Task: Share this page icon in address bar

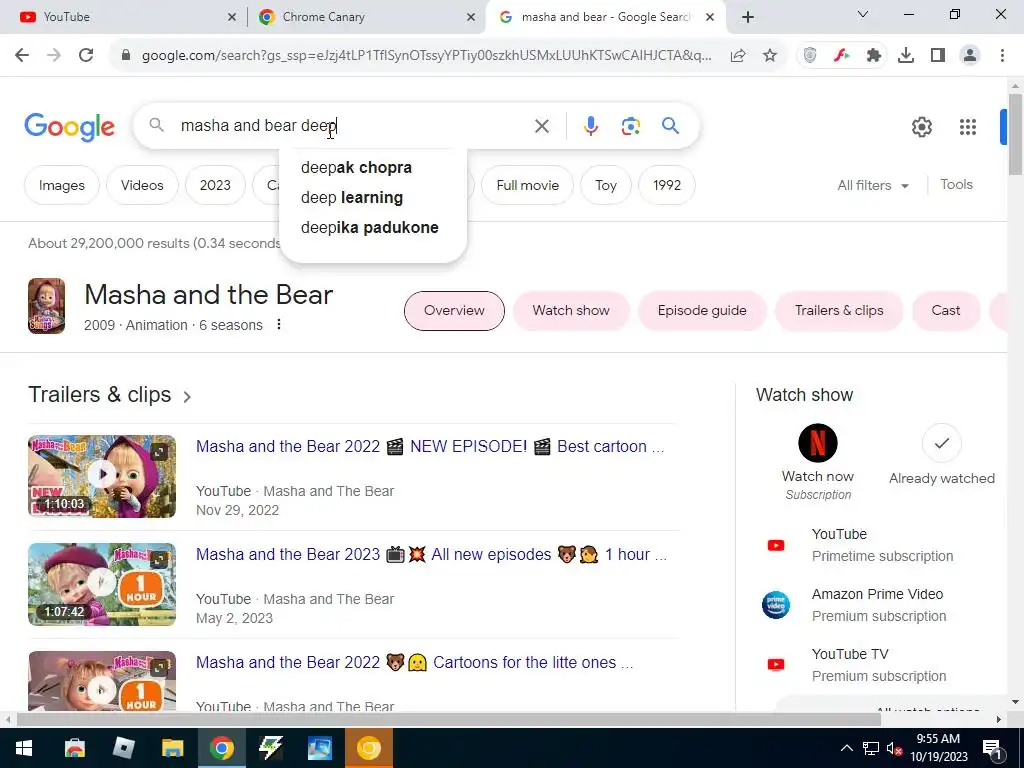Action: tap(738, 56)
